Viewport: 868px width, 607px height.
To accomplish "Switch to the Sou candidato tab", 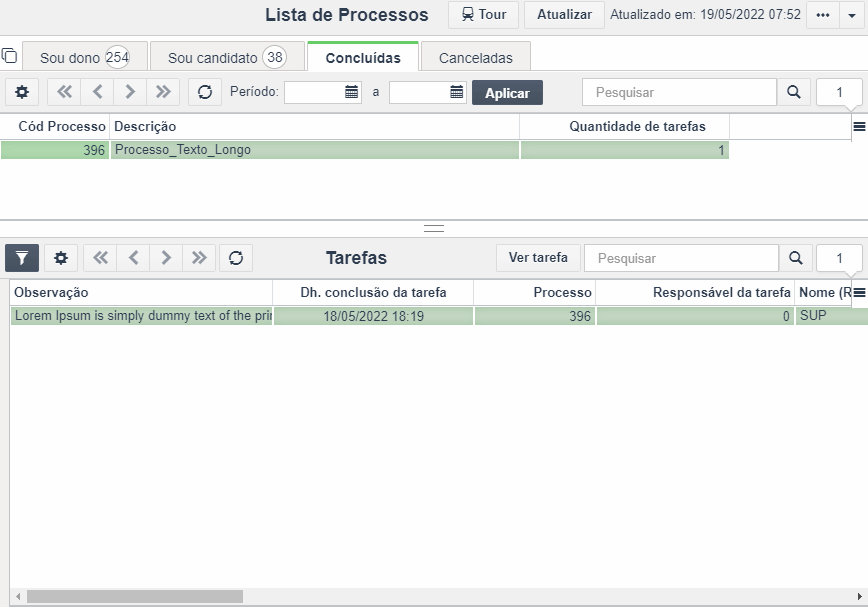I will pyautogui.click(x=227, y=57).
